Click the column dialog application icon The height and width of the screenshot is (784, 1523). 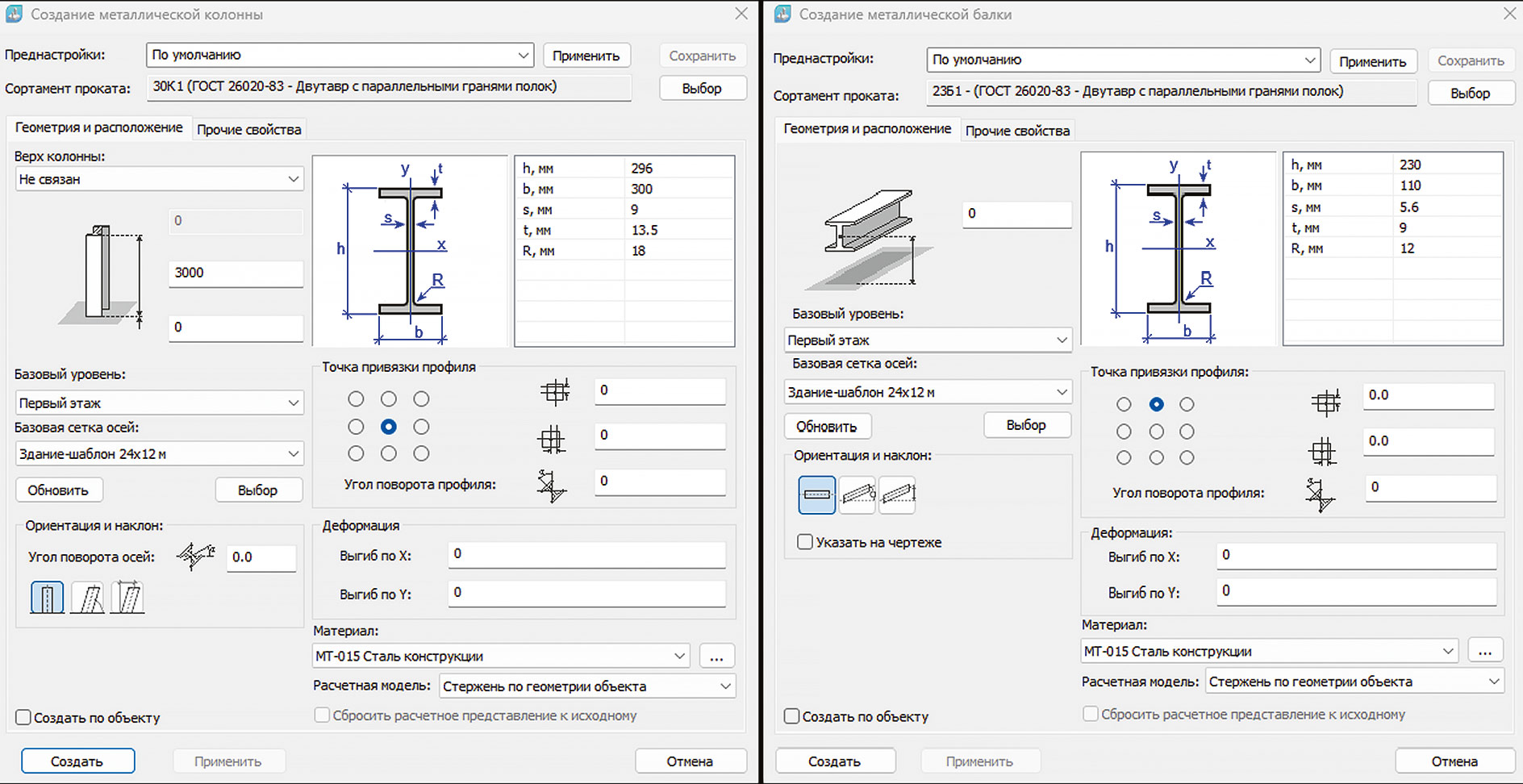click(x=14, y=14)
